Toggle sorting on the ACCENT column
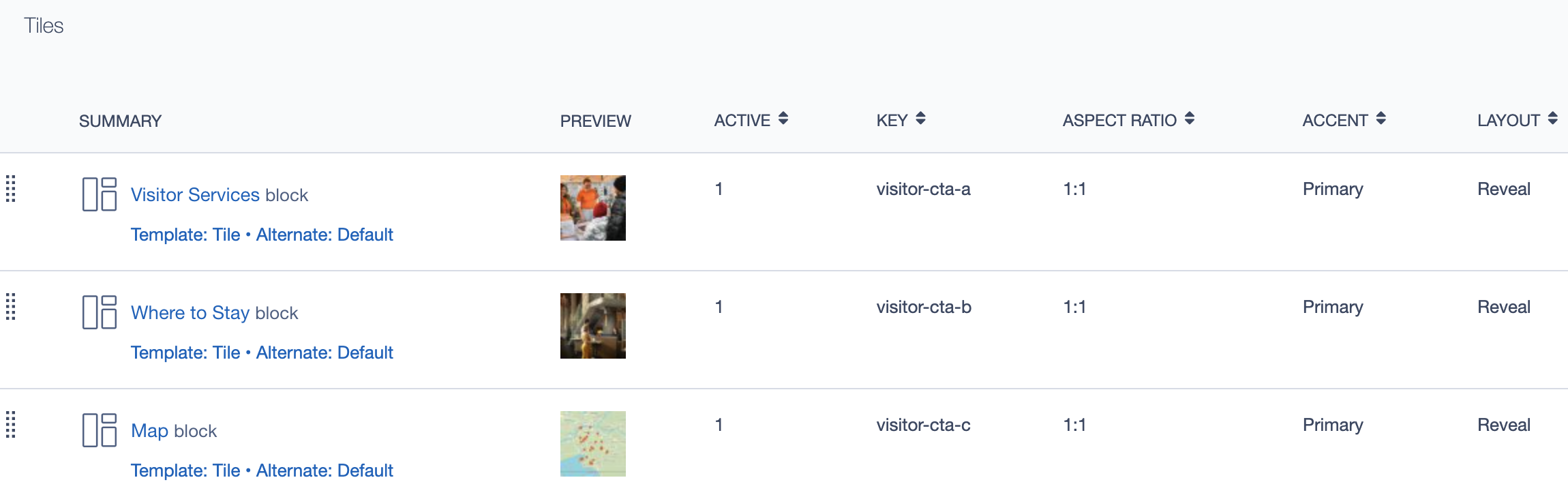Screen dimensions: 1568x495 point(1381,119)
